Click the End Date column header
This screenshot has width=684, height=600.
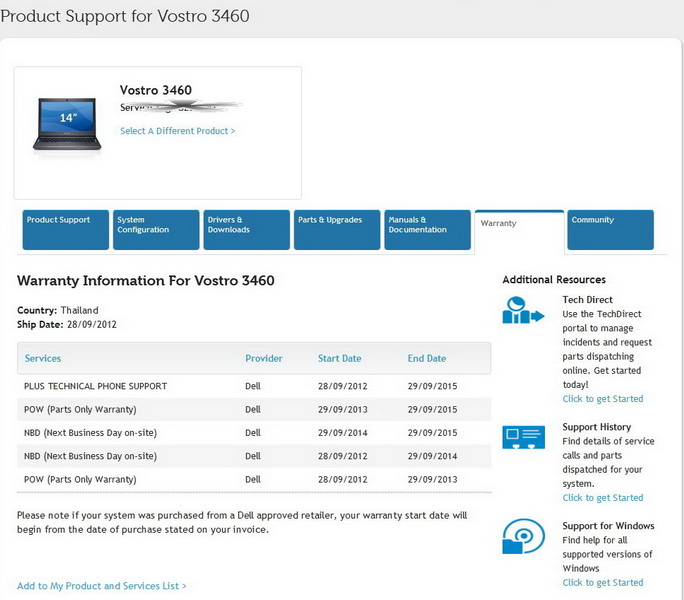[427, 358]
